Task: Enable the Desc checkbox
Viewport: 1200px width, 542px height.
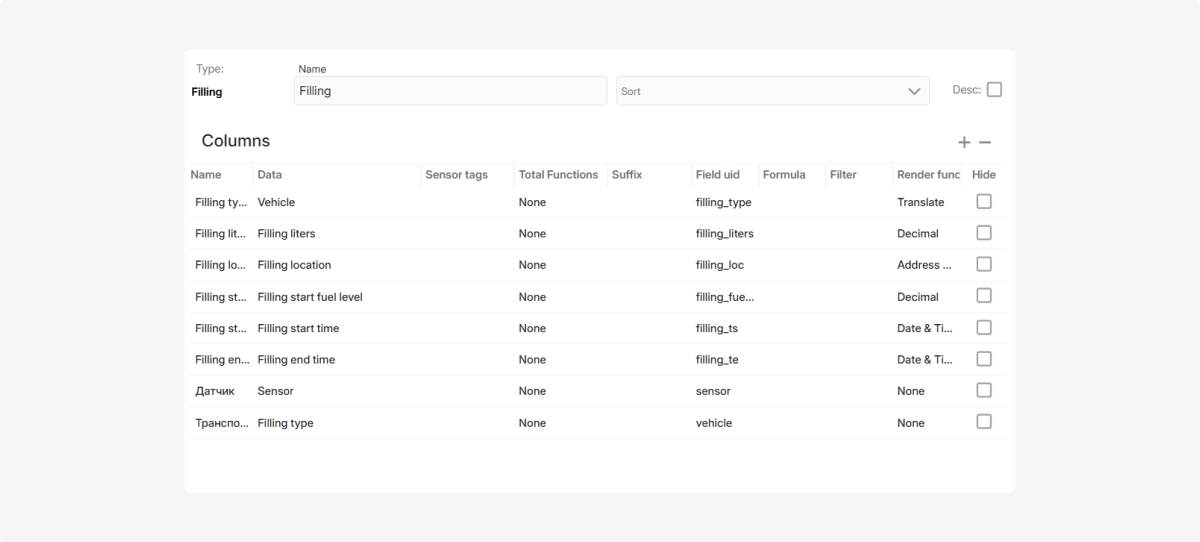Action: coord(994,90)
